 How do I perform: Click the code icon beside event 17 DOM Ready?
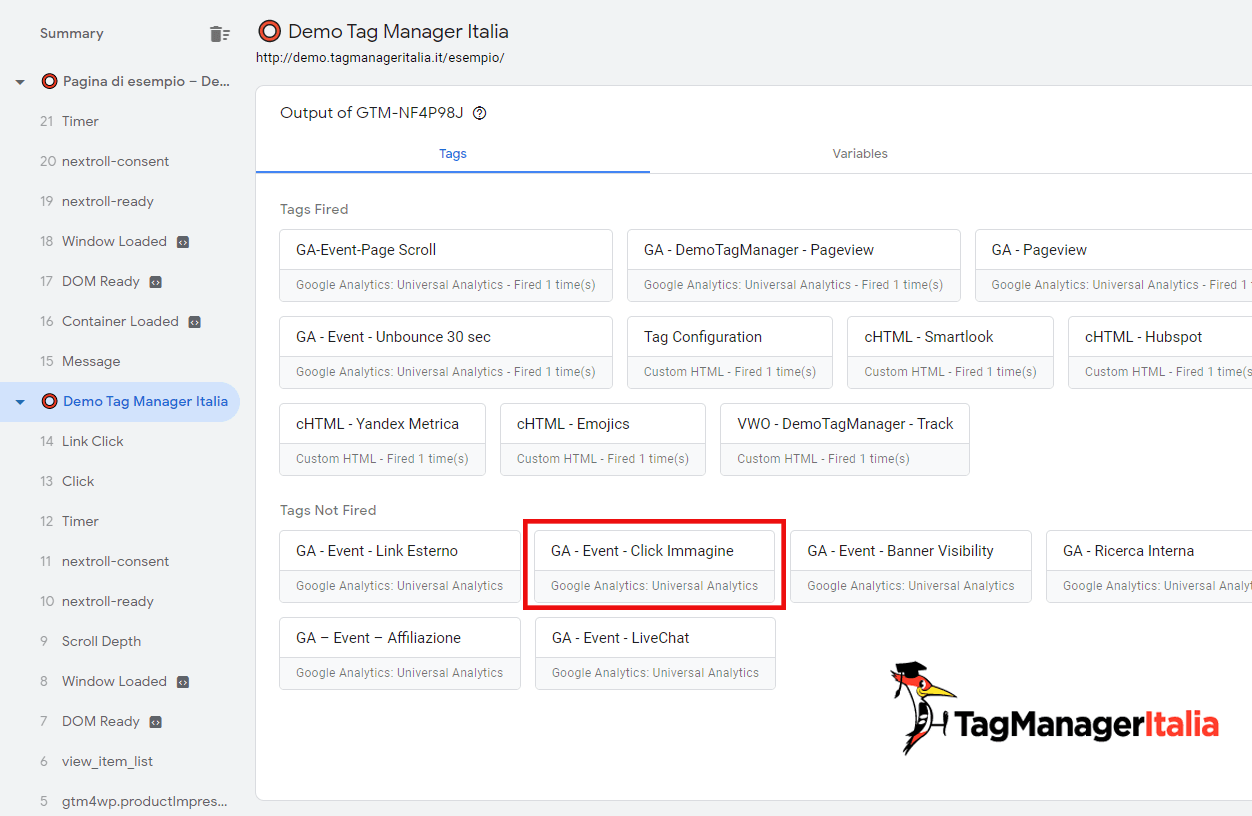tap(156, 282)
